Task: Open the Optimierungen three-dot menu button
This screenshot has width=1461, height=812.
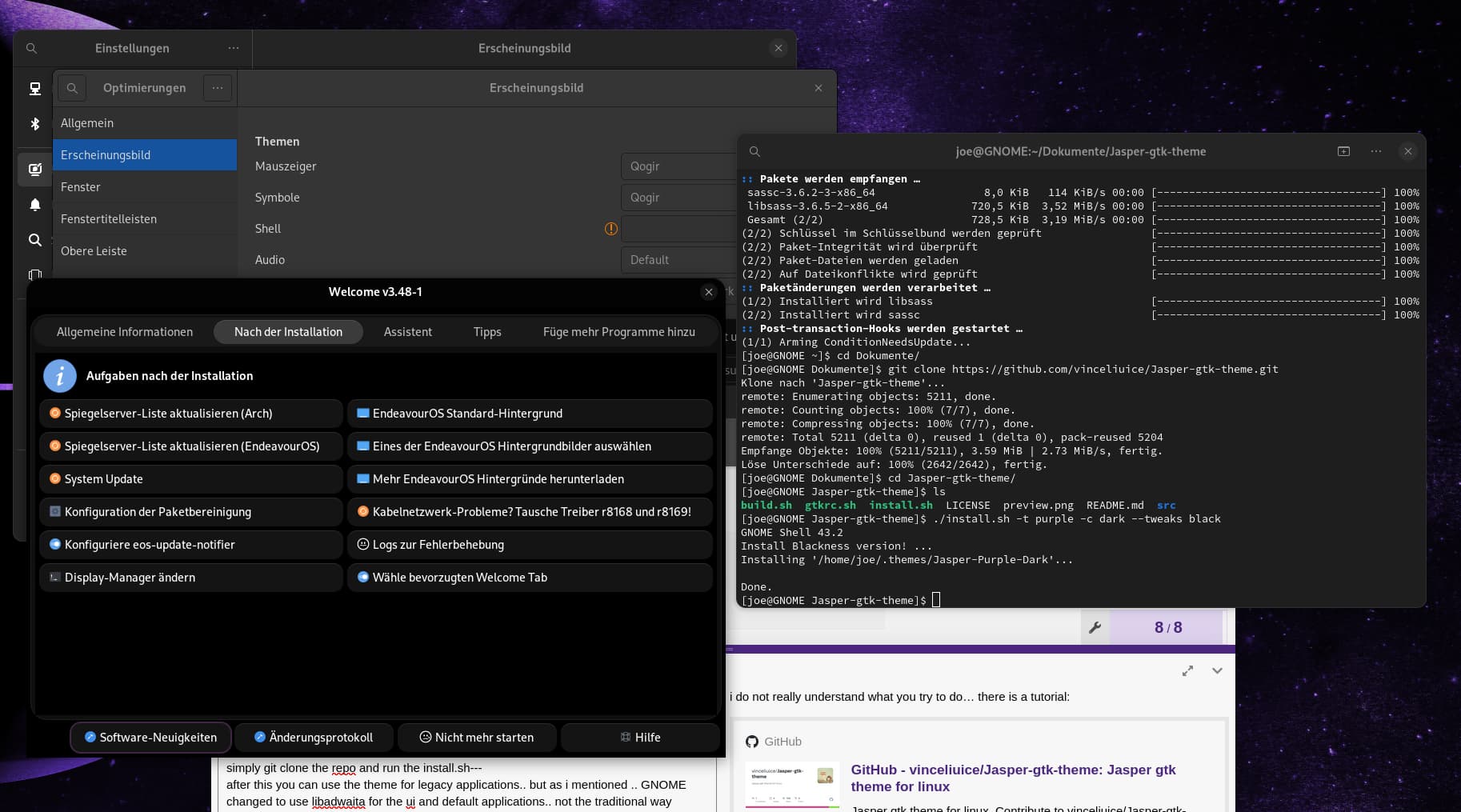Action: point(218,88)
